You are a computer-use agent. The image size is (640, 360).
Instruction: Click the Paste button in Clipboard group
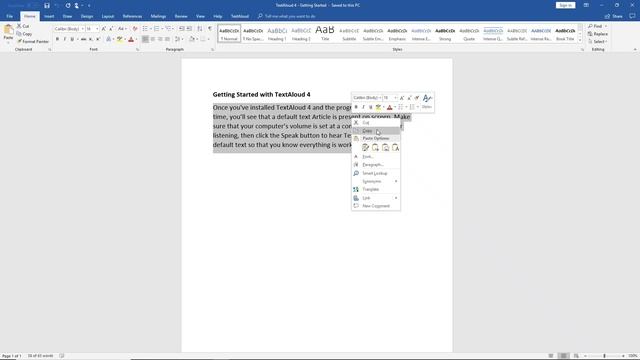[x=8, y=33]
